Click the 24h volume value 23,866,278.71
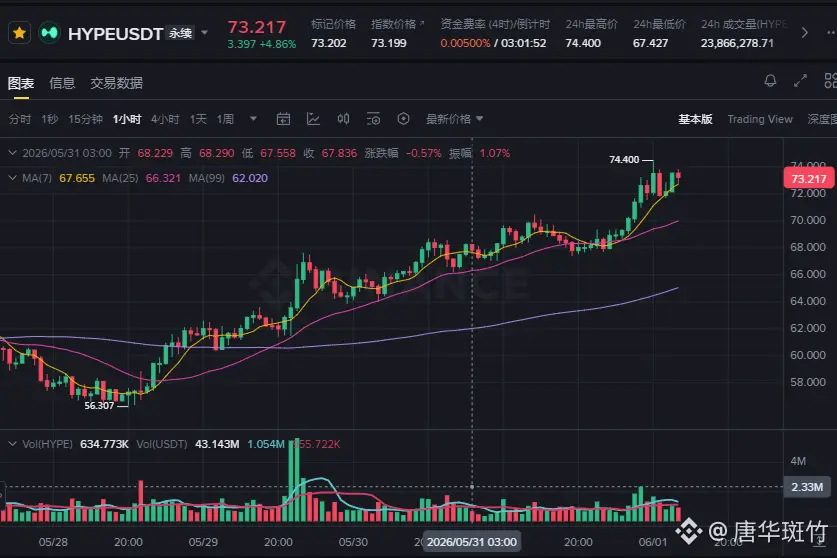Screen dimensions: 837x558 tap(737, 43)
